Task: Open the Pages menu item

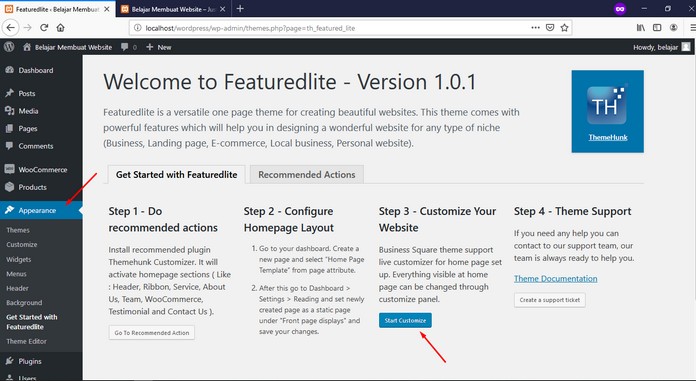Action: point(41,128)
